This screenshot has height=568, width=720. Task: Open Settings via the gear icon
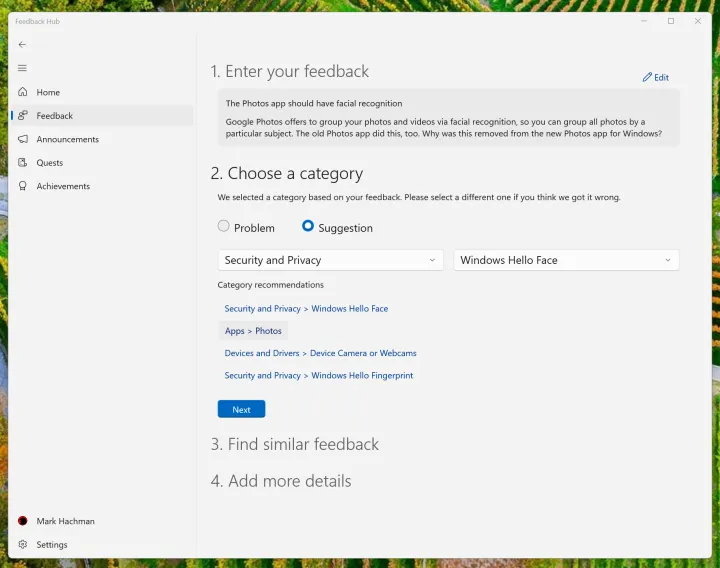point(22,545)
